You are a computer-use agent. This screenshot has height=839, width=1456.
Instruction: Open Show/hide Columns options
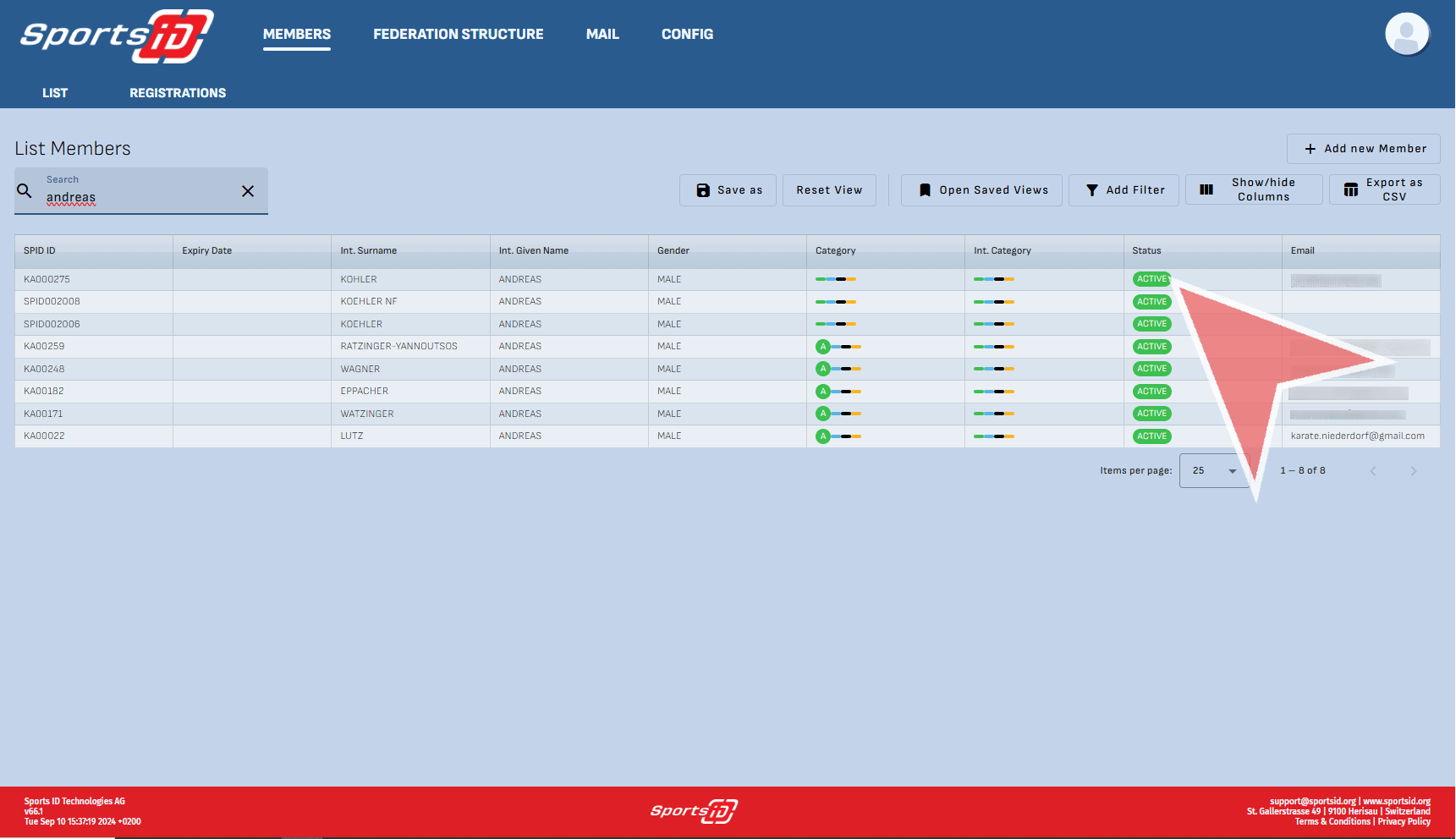point(1254,190)
